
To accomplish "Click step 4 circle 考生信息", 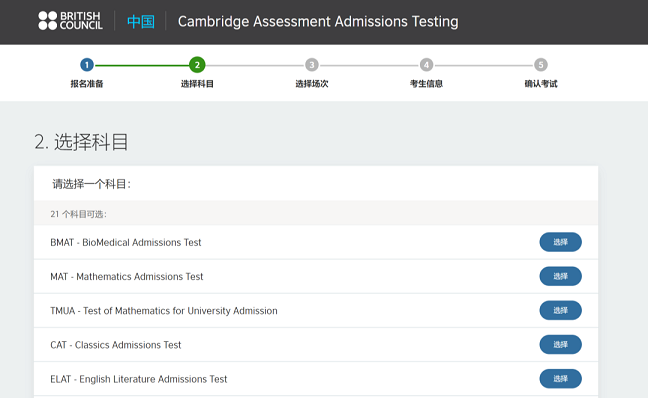I will [x=426, y=65].
